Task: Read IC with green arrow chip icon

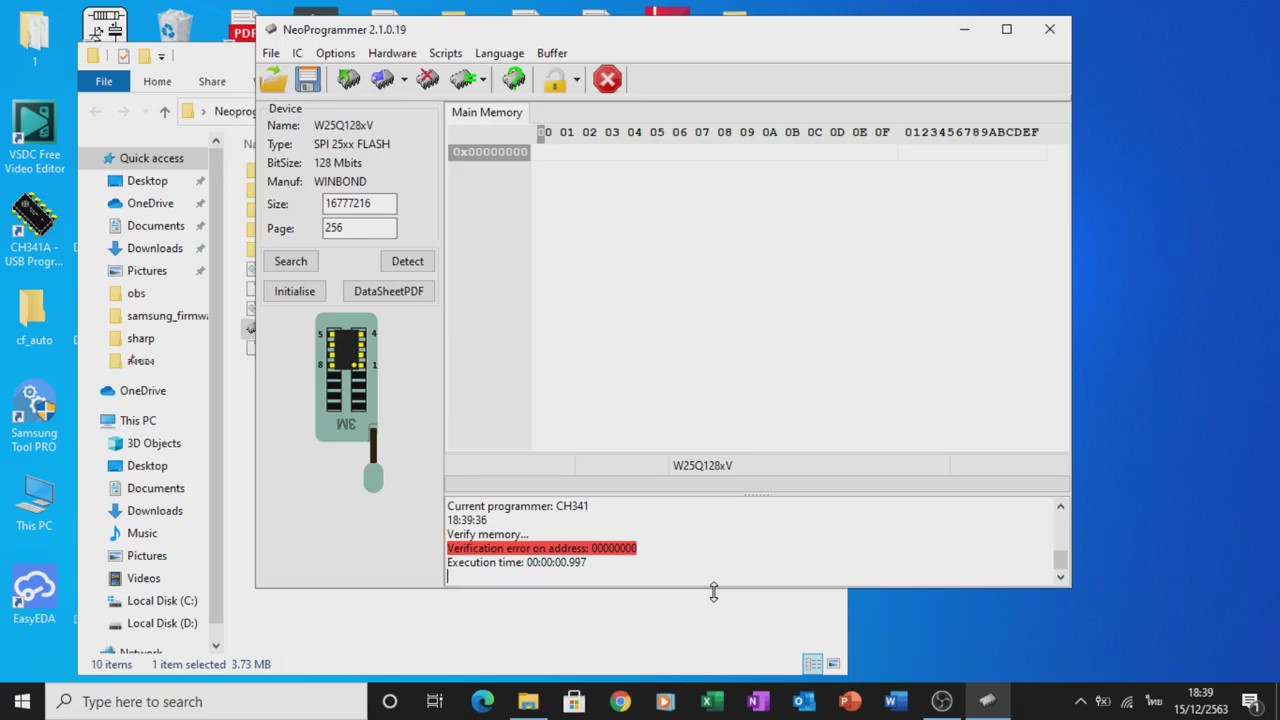Action: pos(348,80)
